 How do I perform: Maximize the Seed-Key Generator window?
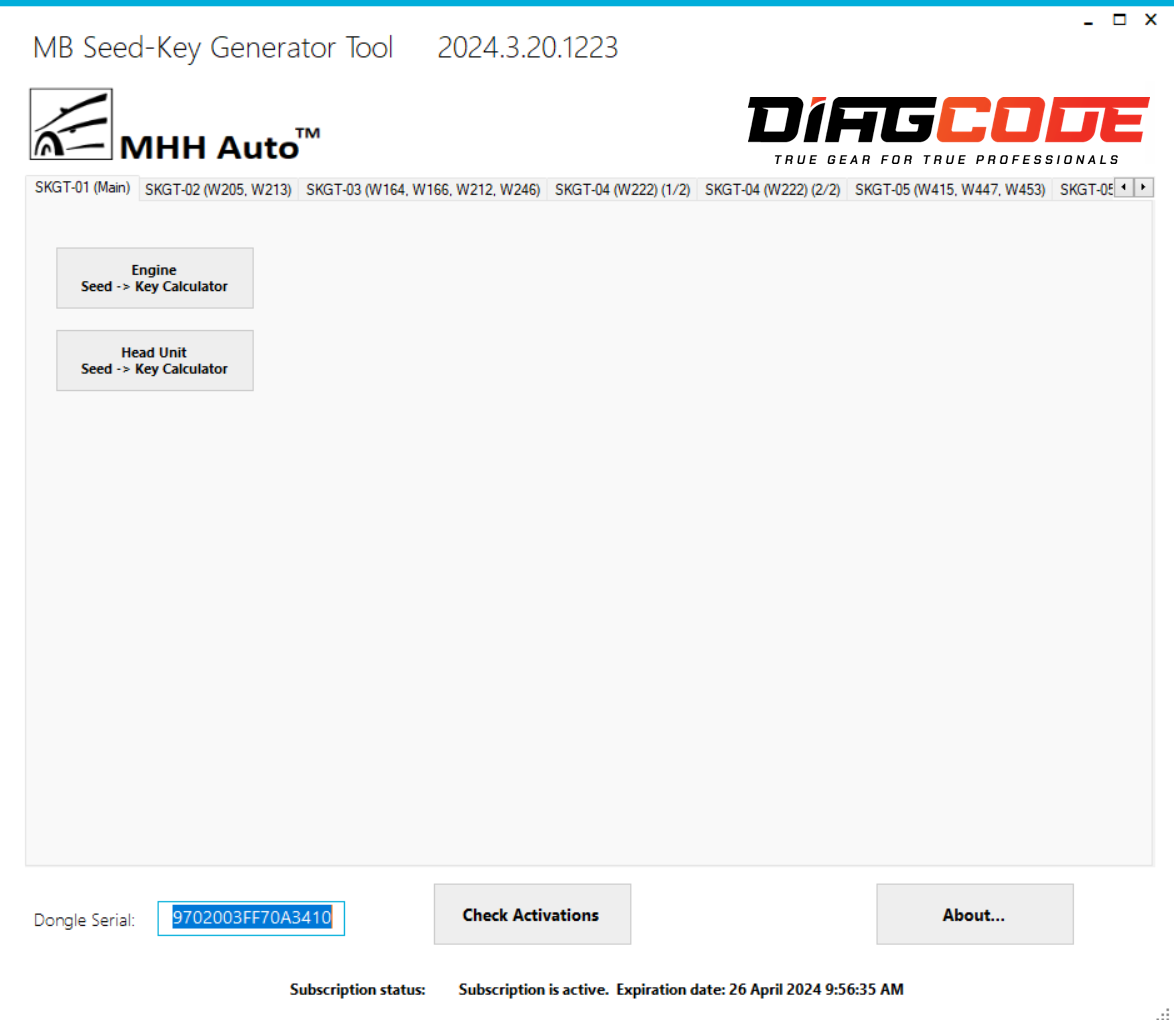coord(1120,19)
